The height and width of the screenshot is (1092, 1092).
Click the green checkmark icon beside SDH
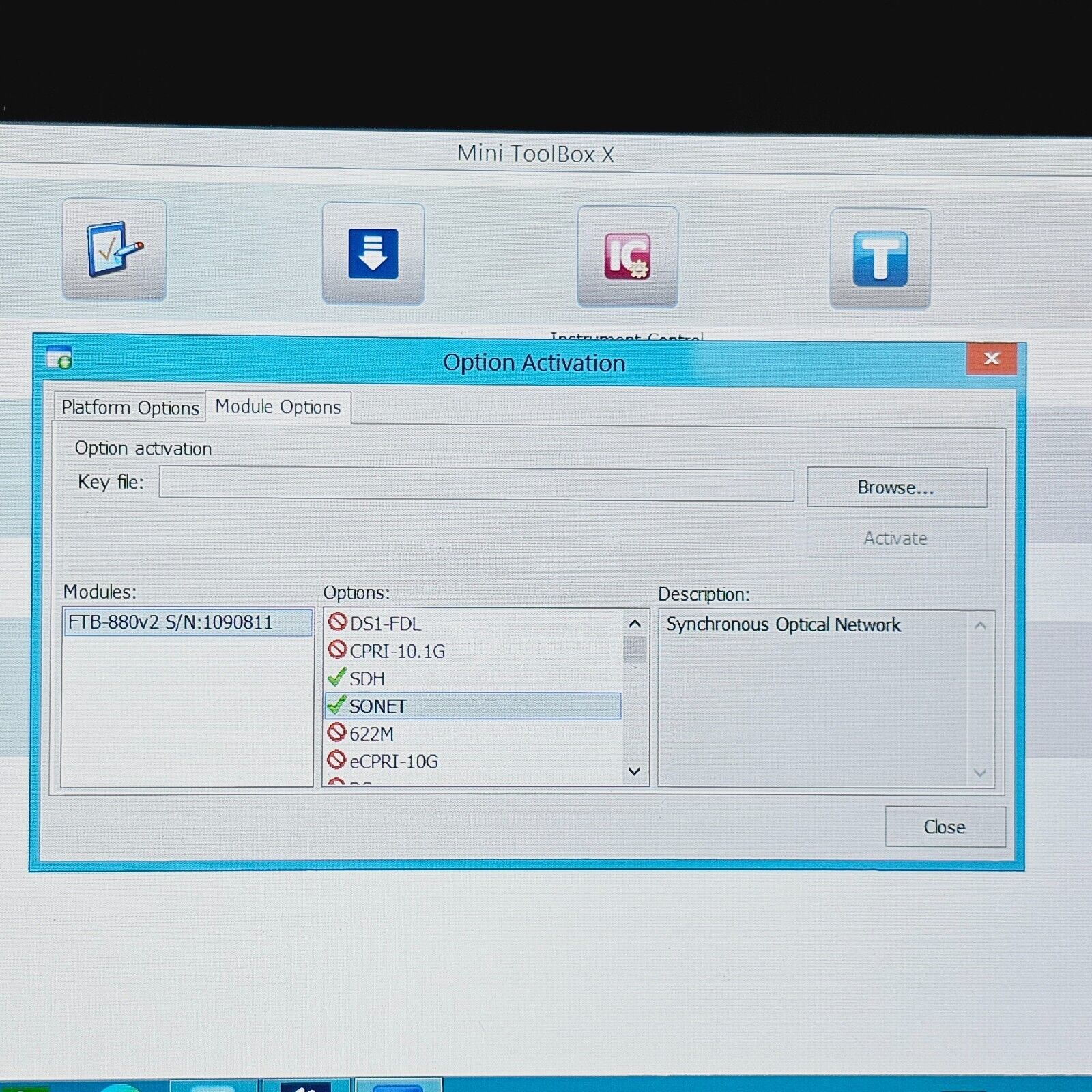[336, 678]
